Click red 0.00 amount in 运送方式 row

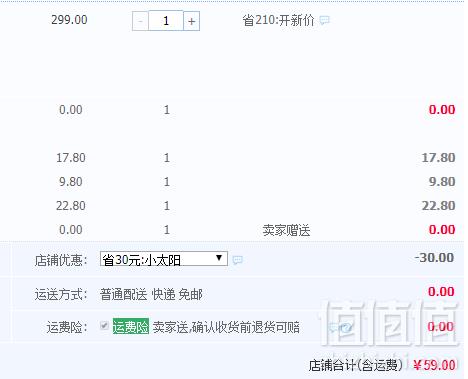441,292
